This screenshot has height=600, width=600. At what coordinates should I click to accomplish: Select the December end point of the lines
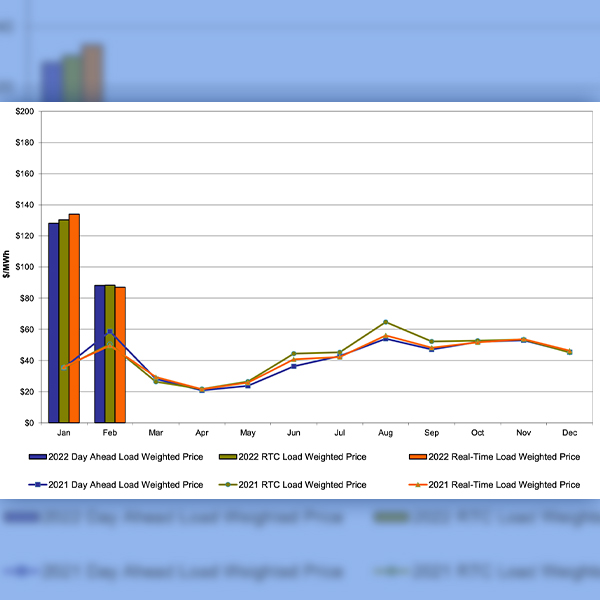point(570,351)
